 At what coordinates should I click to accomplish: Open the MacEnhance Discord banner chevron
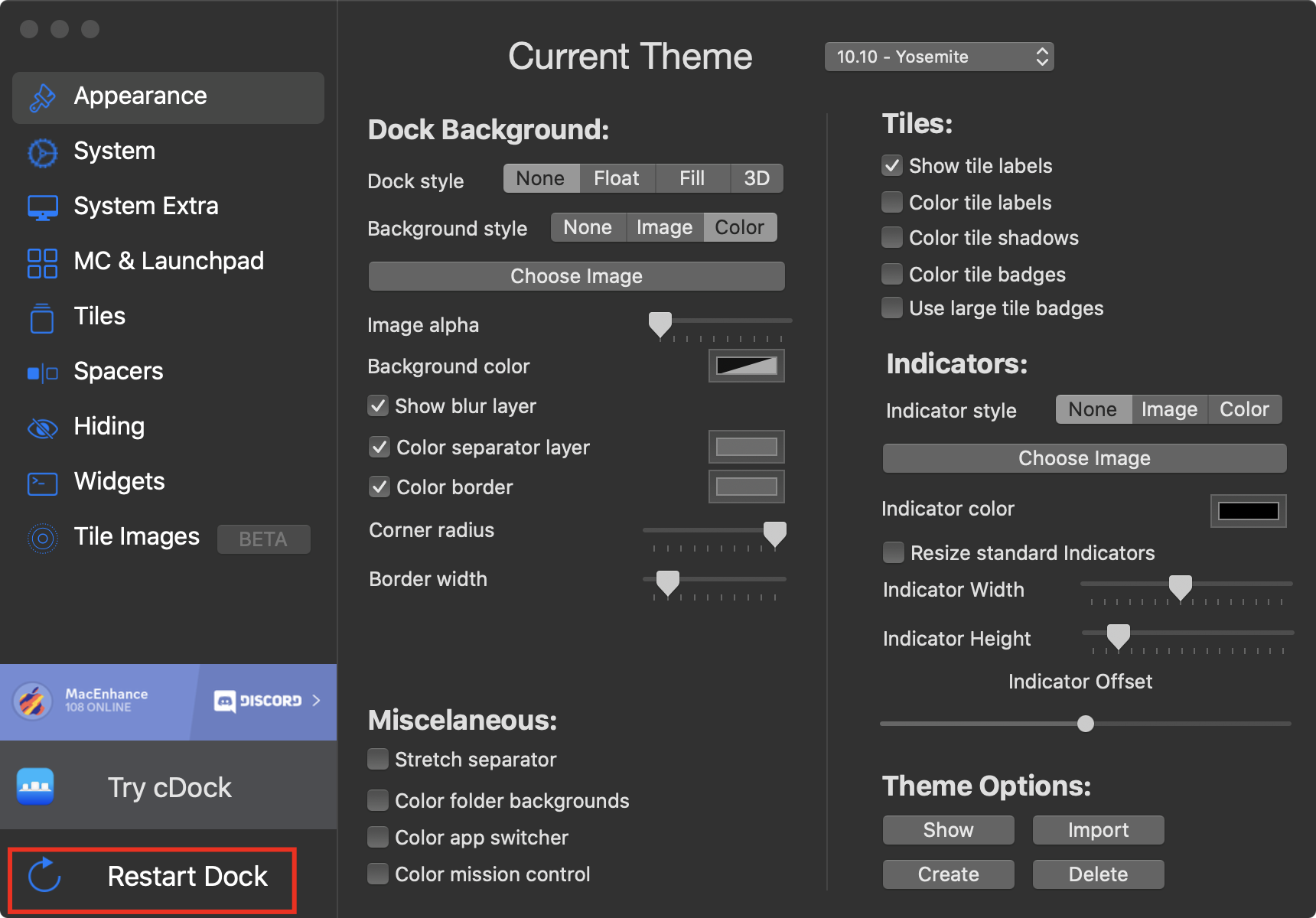point(316,701)
